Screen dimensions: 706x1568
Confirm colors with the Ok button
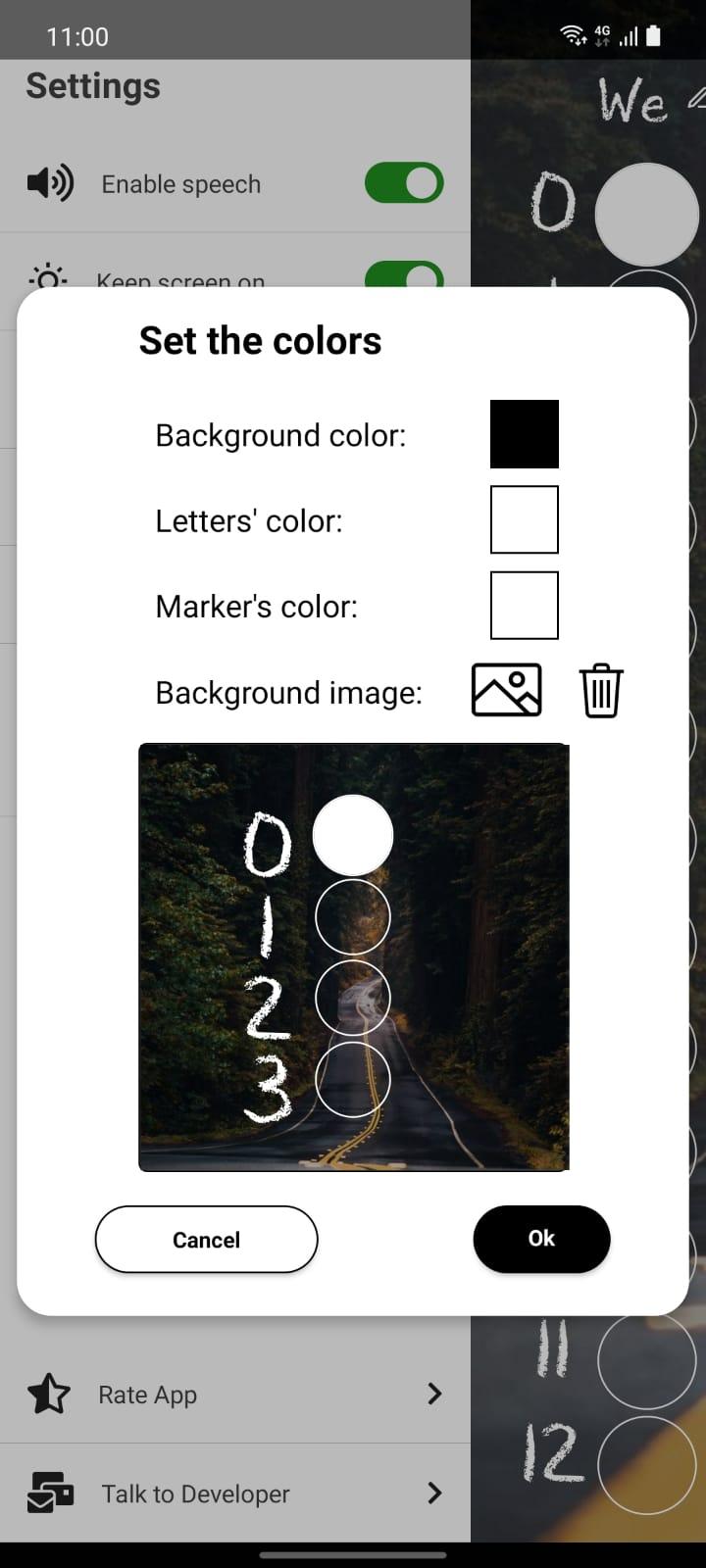pyautogui.click(x=541, y=1239)
